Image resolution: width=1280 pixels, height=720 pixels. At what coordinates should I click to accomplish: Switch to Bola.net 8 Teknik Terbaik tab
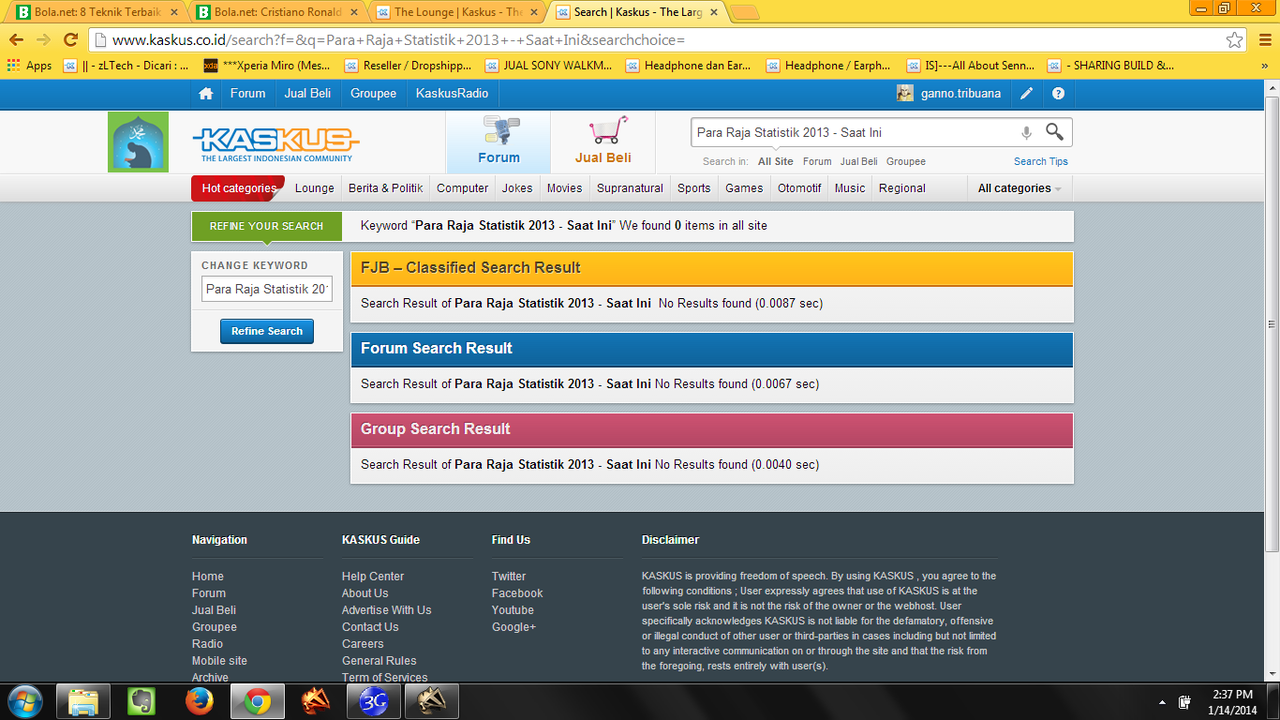pos(97,12)
